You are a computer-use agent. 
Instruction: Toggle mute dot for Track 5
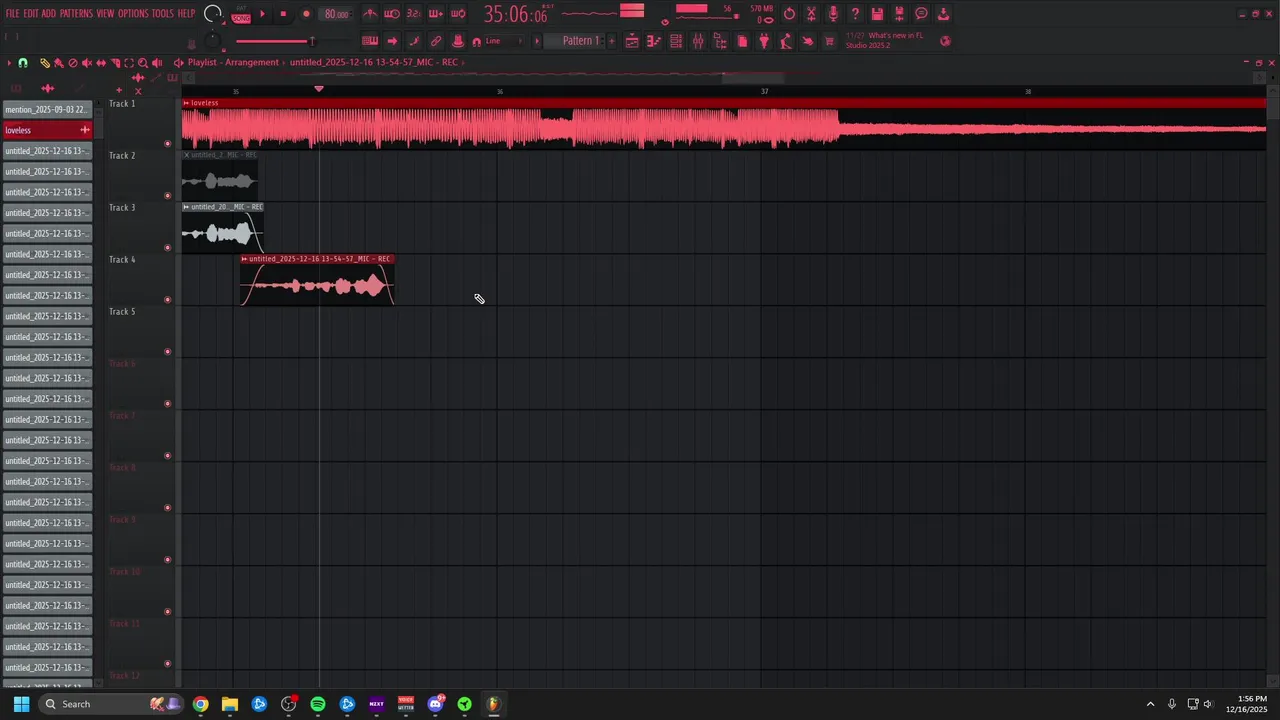(x=167, y=351)
